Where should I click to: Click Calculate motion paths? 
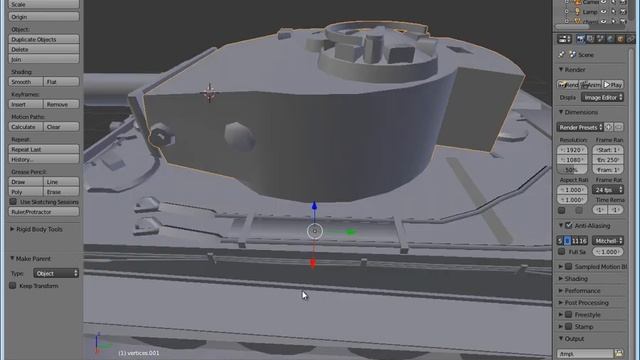(26, 127)
